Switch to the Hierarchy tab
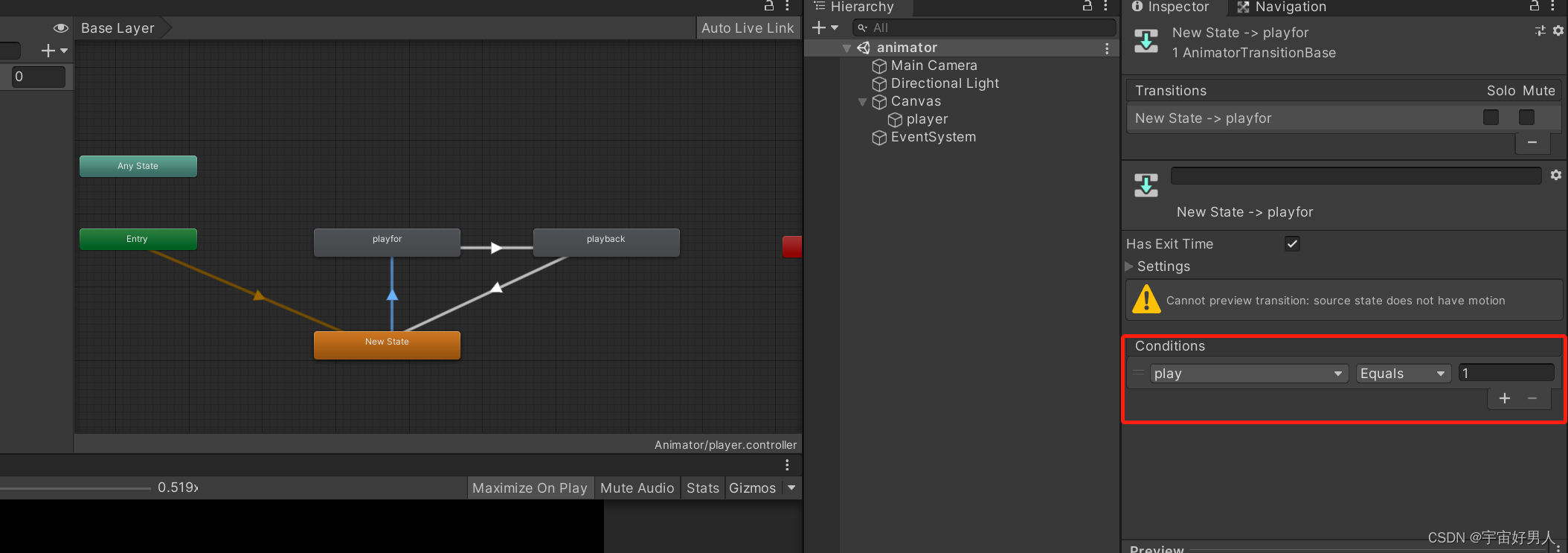Viewport: 1568px width, 553px height. click(854, 7)
